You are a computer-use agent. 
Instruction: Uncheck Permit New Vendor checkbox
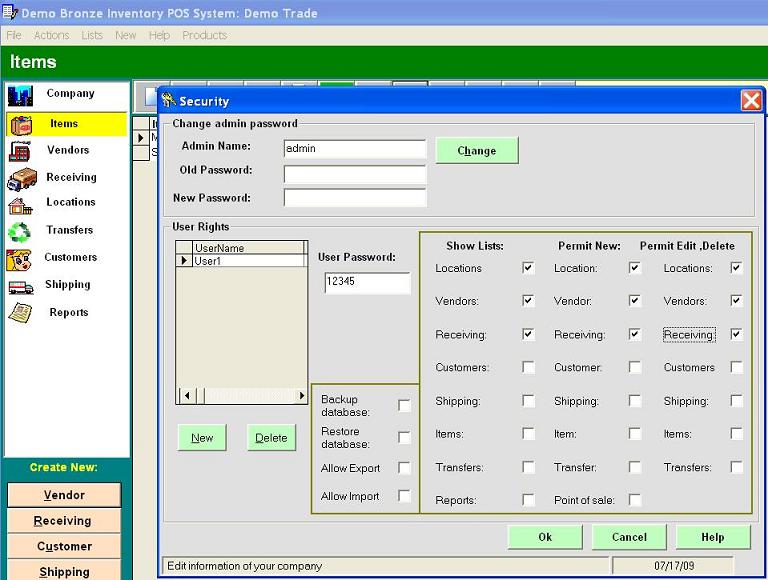point(635,301)
